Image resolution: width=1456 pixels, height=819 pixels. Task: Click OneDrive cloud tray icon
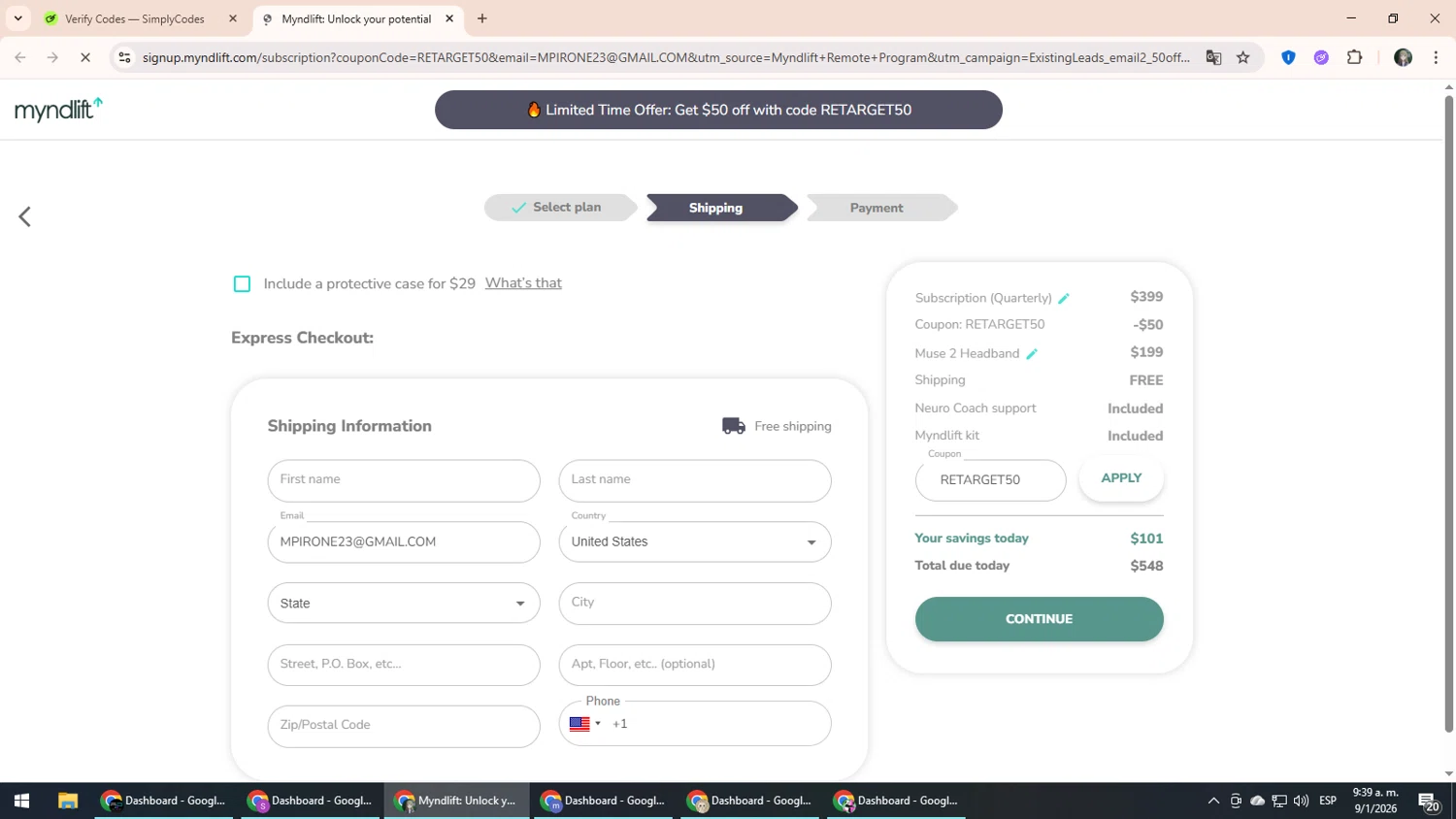coord(1258,801)
